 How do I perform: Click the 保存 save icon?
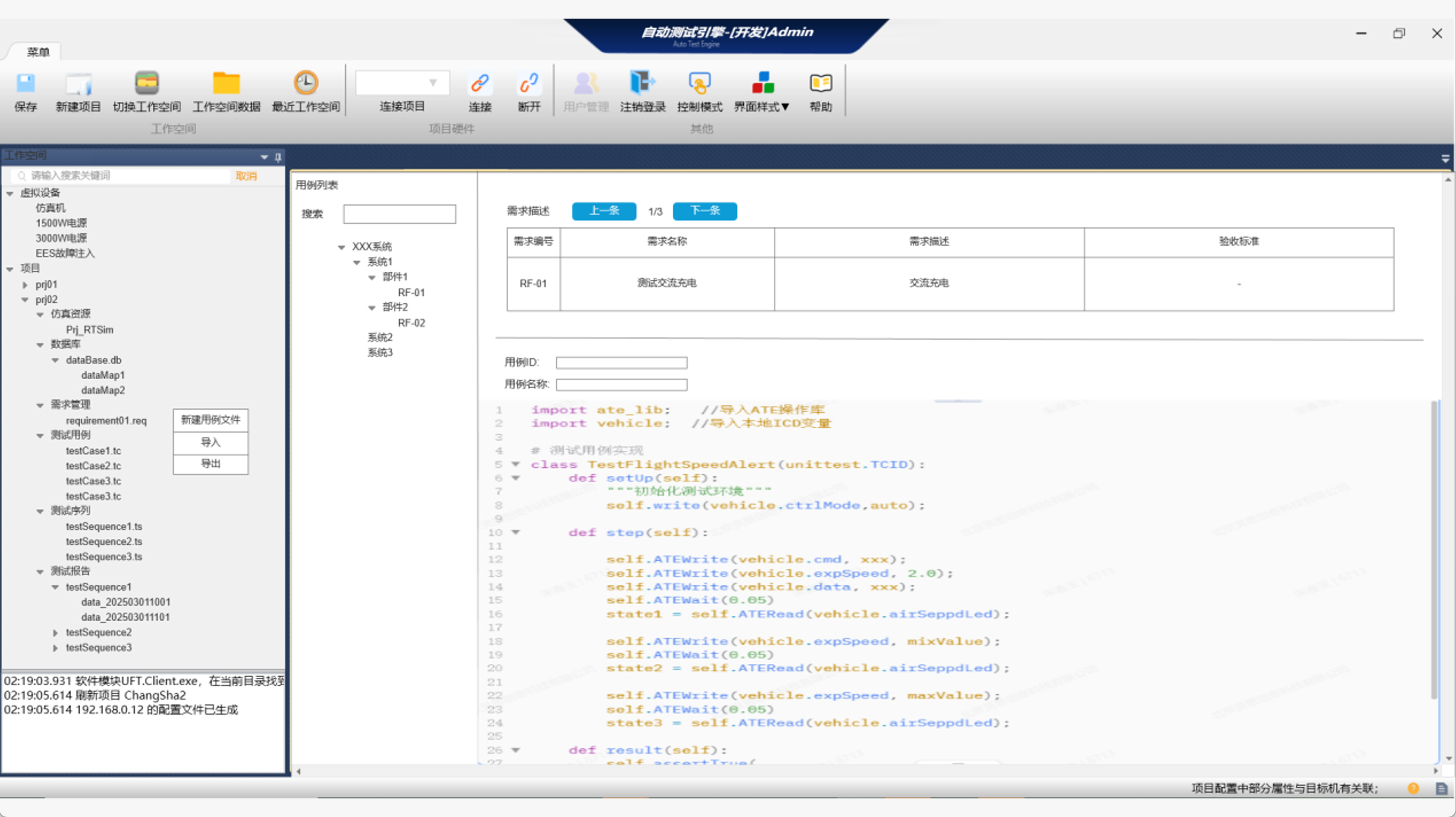(26, 84)
